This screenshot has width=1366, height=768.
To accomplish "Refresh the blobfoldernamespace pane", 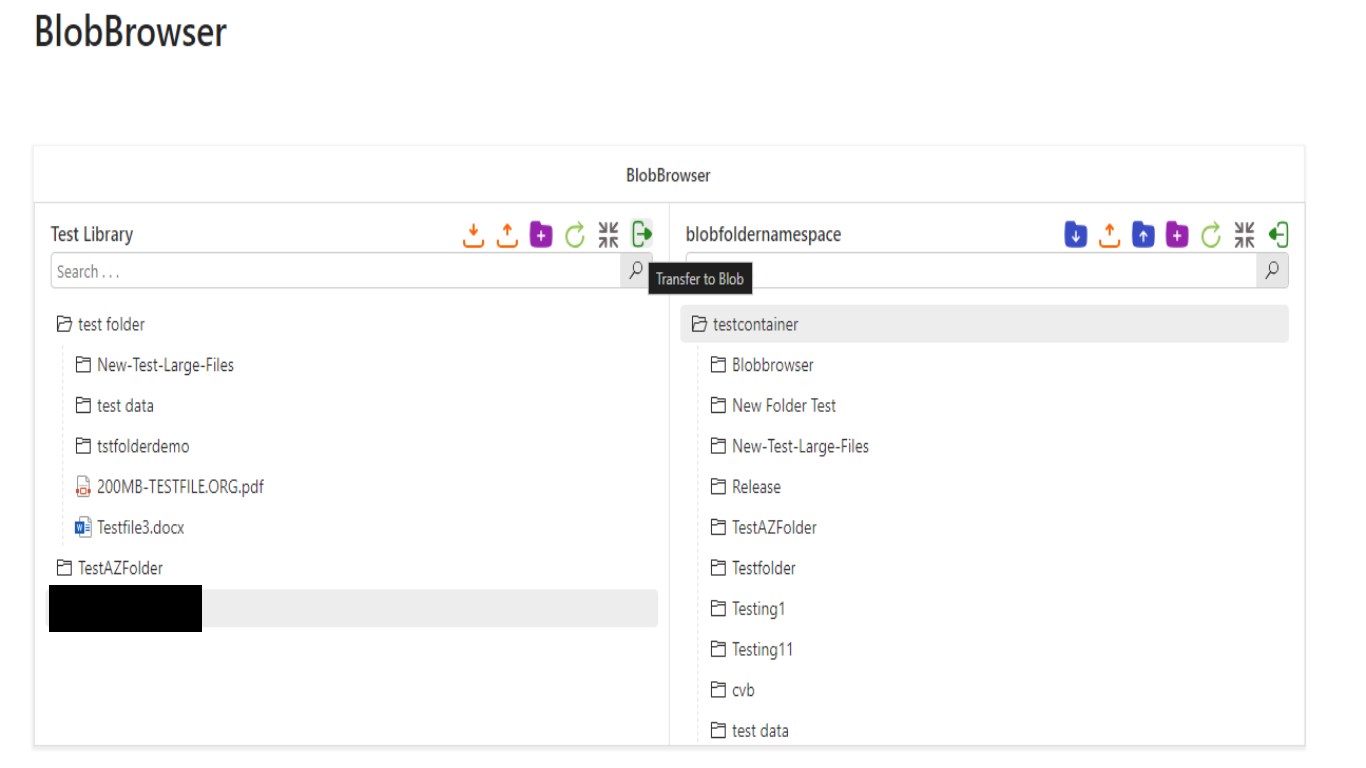I will point(1211,235).
